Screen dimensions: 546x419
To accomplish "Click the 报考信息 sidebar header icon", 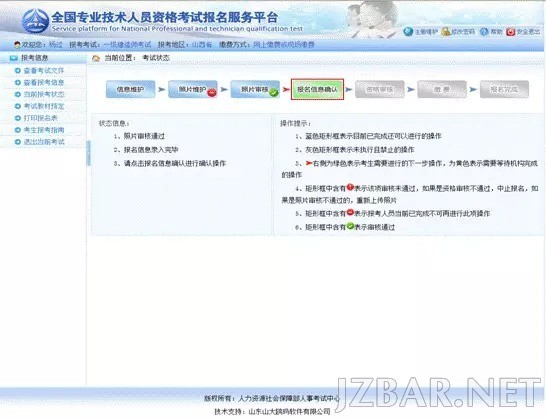I will [x=14, y=58].
